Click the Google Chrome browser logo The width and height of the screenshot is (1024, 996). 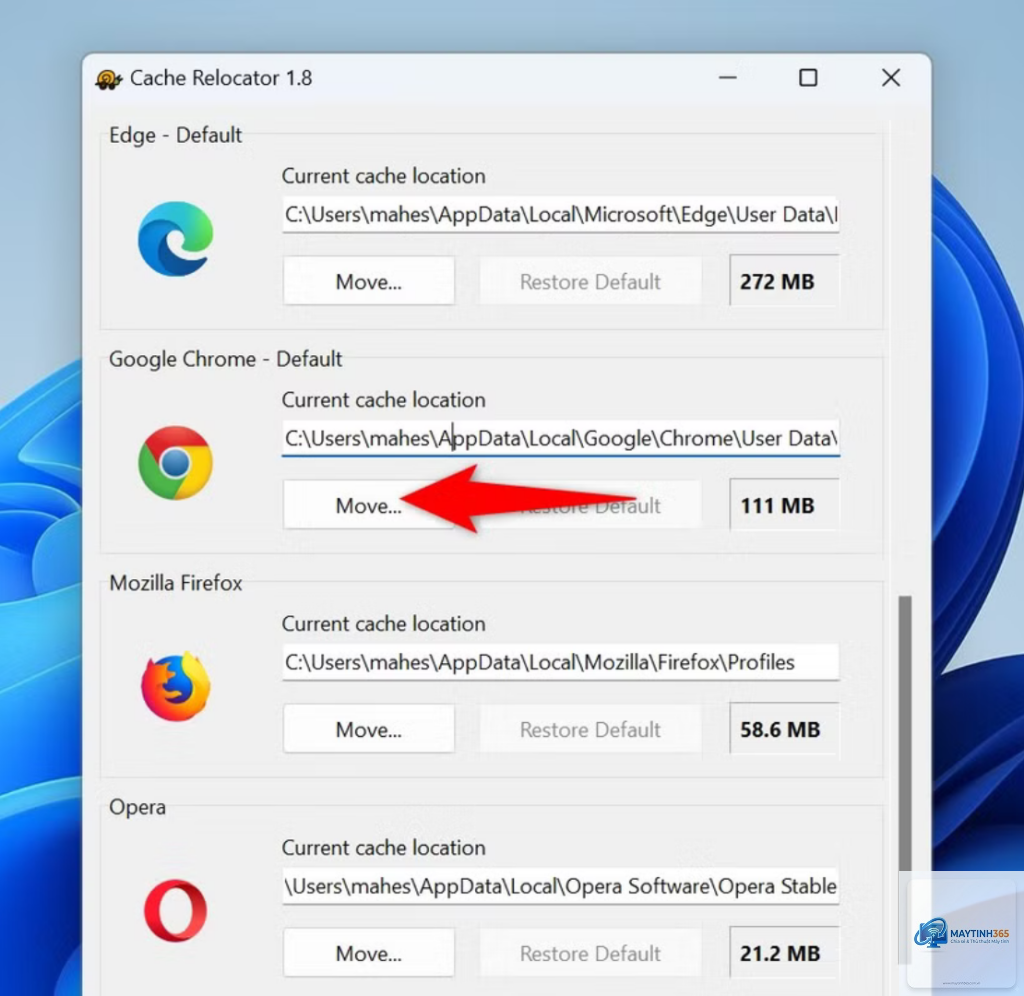pyautogui.click(x=176, y=463)
